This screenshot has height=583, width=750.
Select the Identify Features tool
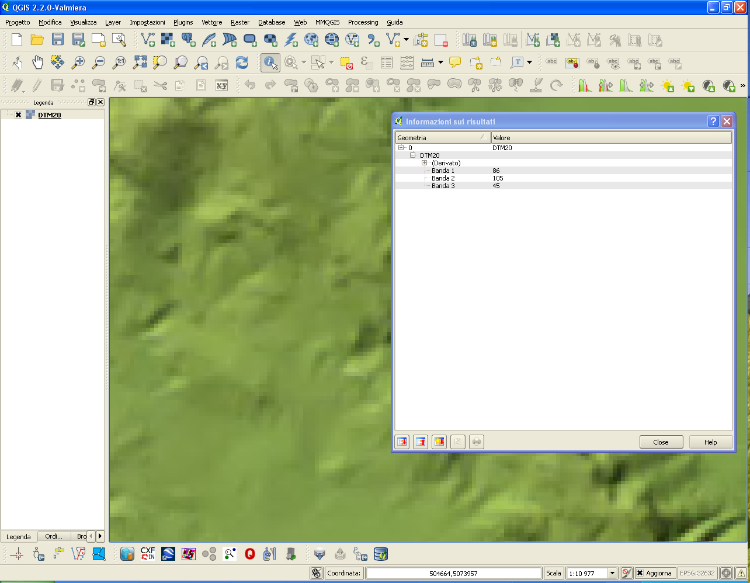pos(270,63)
